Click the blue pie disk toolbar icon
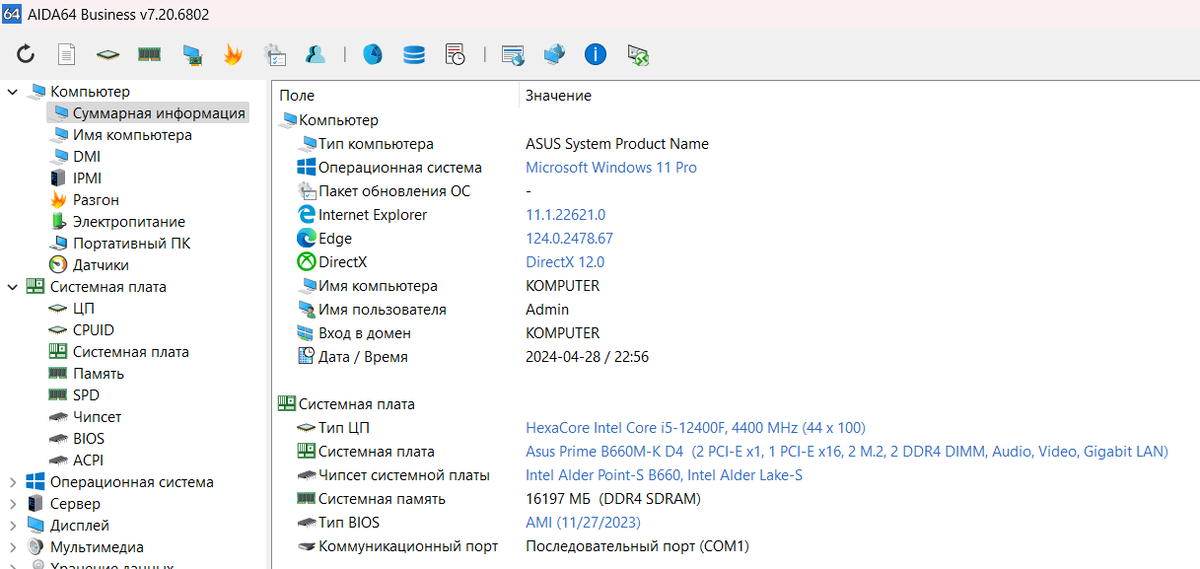Screen dimensions: 1200x569 coord(372,54)
